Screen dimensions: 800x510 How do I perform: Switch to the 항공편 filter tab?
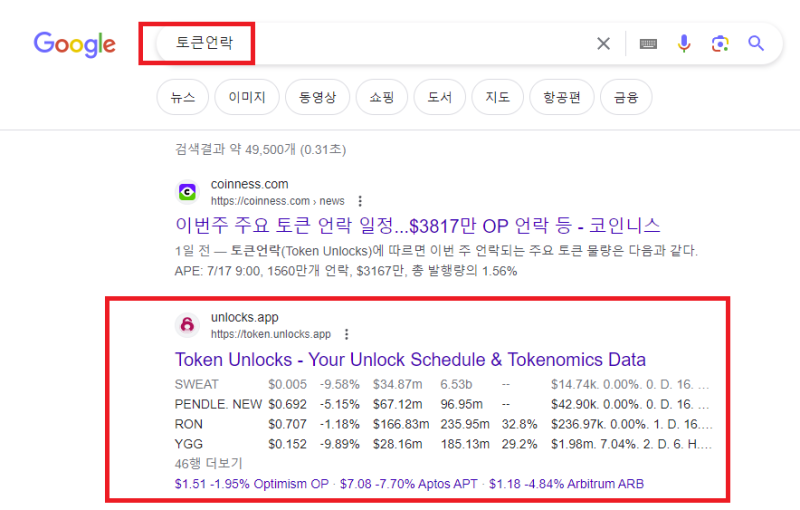[562, 97]
